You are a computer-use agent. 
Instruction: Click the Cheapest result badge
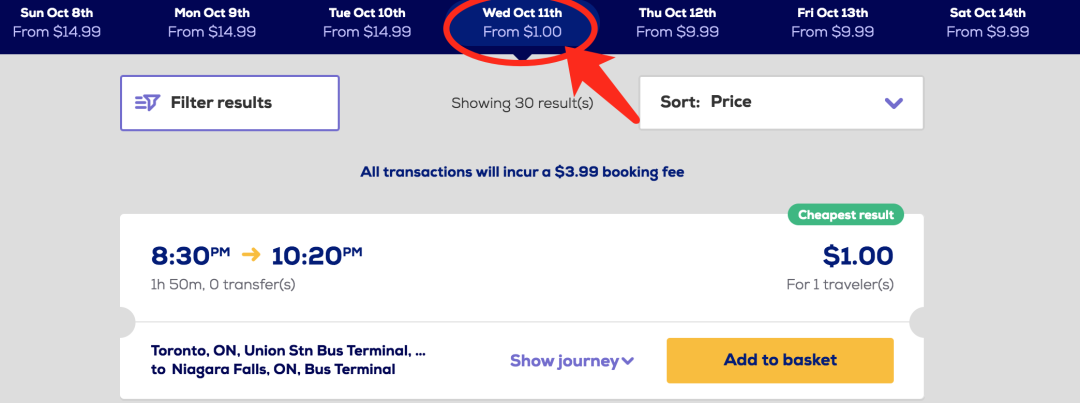pyautogui.click(x=845, y=215)
